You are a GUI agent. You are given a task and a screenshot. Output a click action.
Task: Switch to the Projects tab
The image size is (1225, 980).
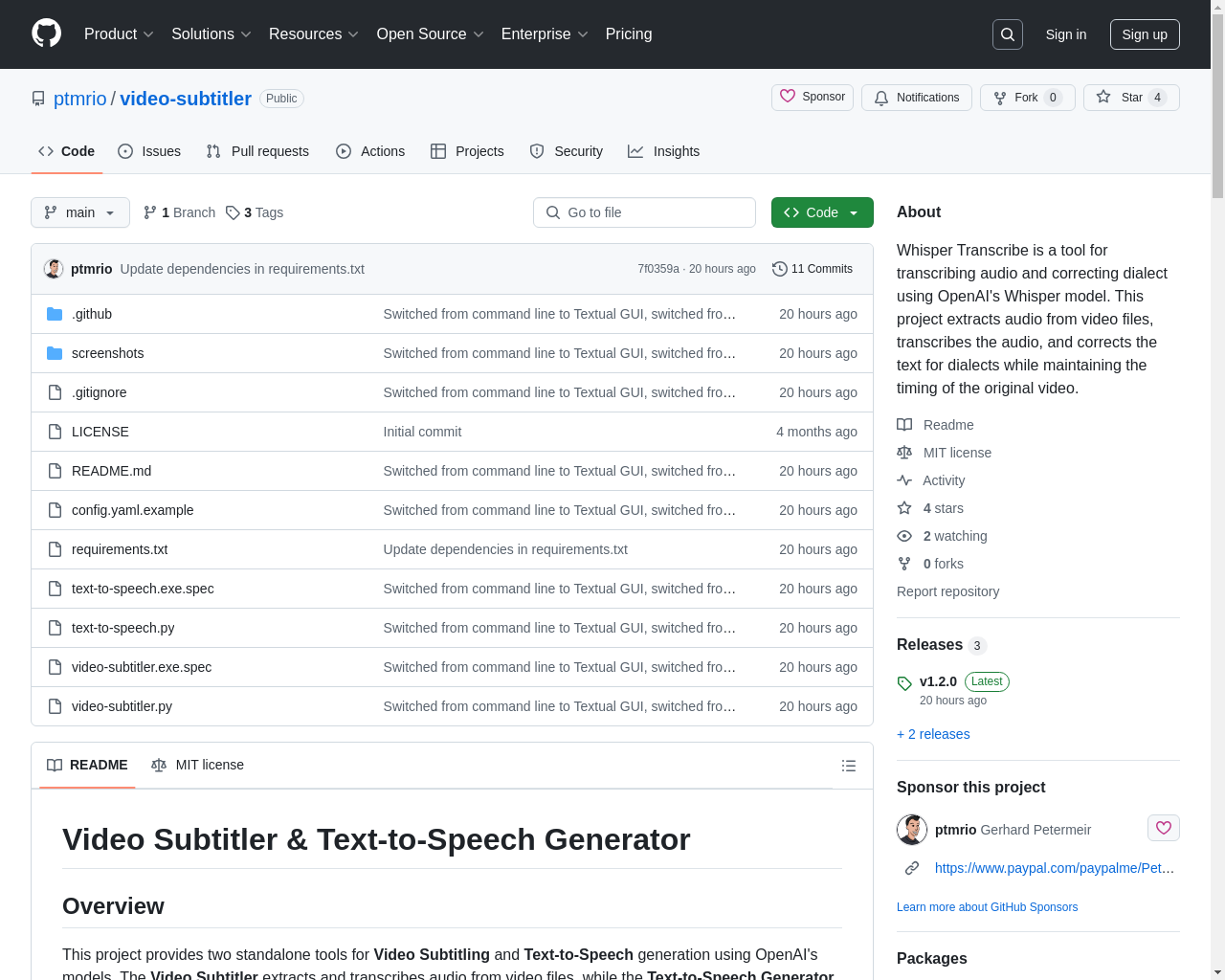tap(467, 151)
